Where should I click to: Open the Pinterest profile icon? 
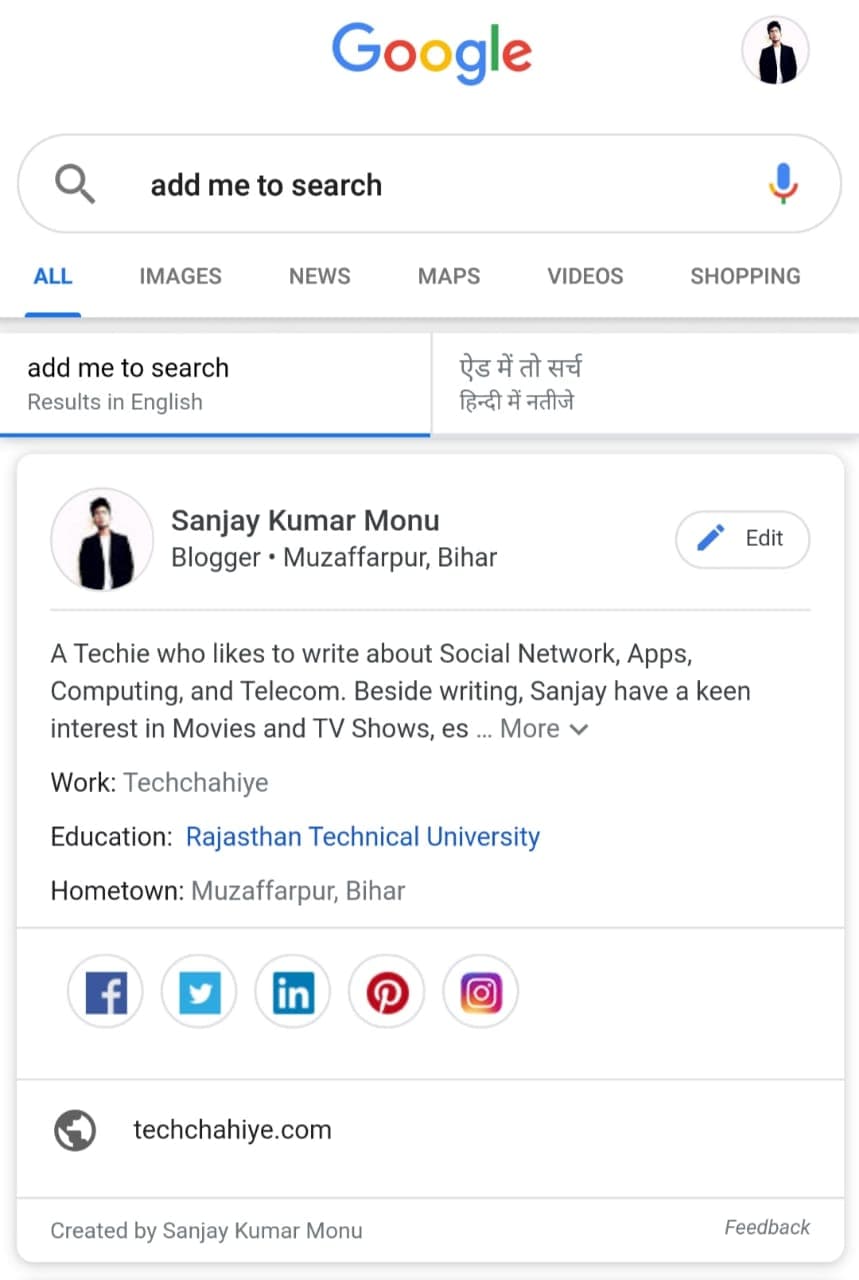click(387, 993)
